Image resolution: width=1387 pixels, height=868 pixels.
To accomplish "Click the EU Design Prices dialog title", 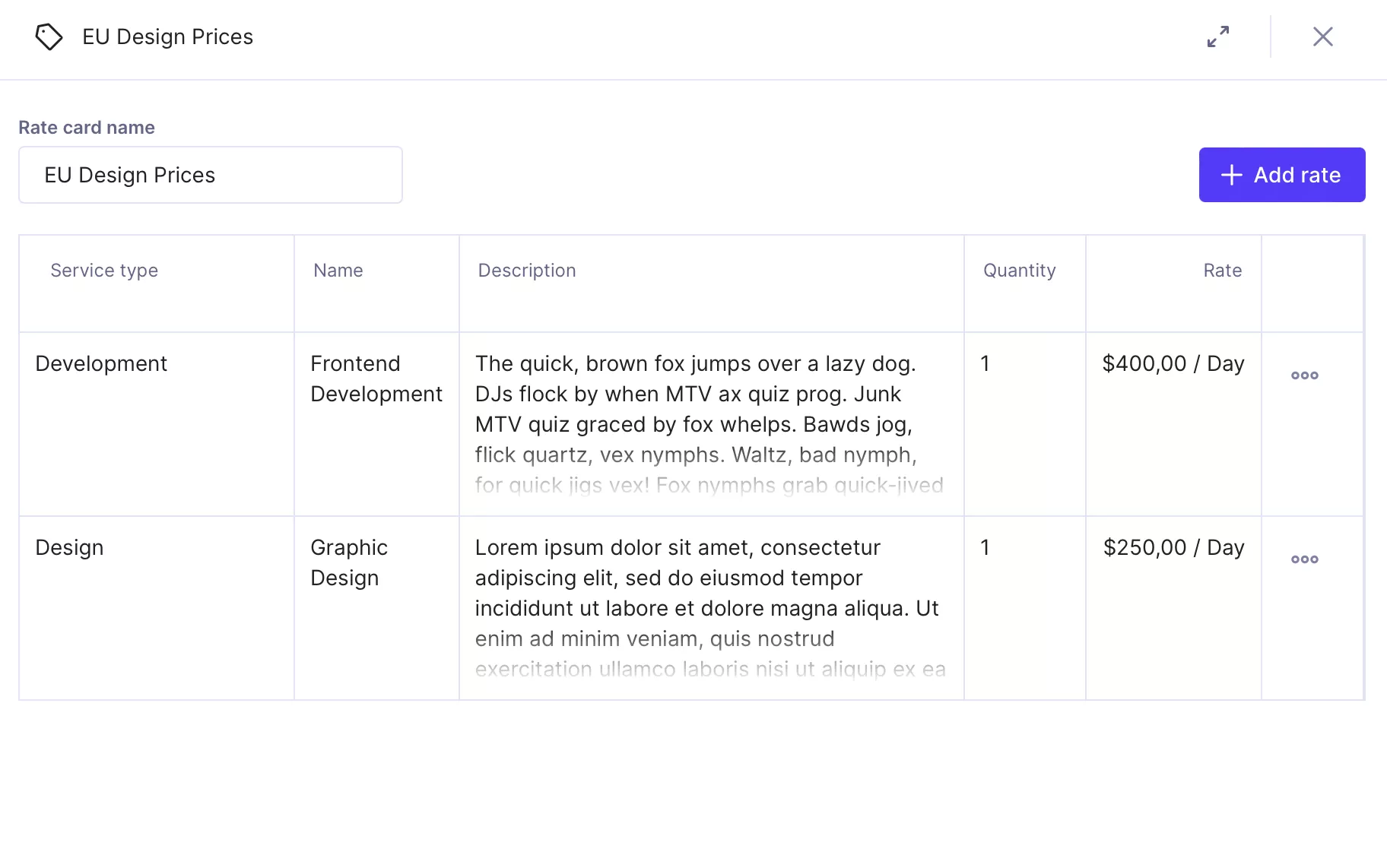I will coord(167,36).
